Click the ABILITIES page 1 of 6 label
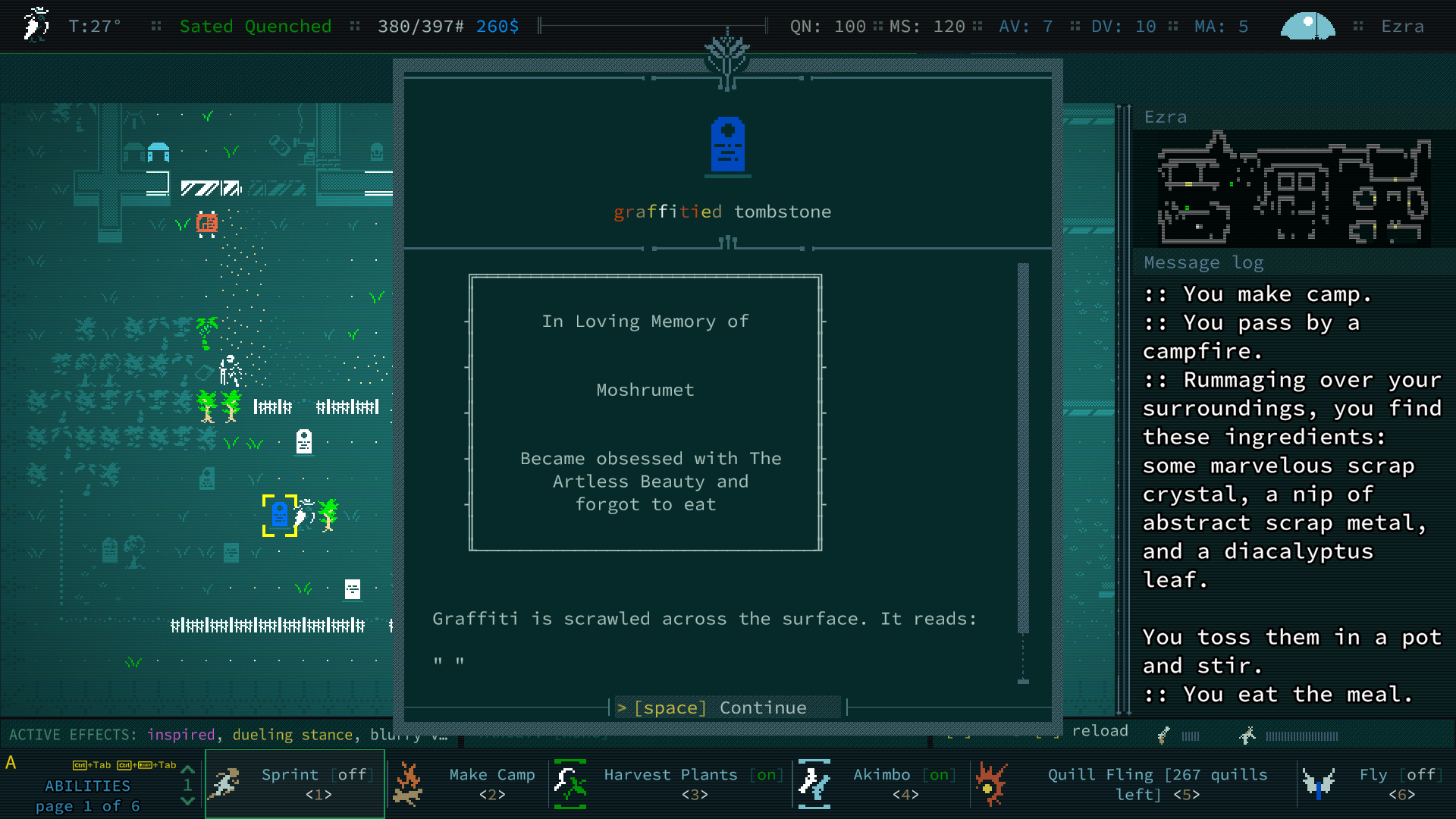The image size is (1456, 819). (87, 795)
